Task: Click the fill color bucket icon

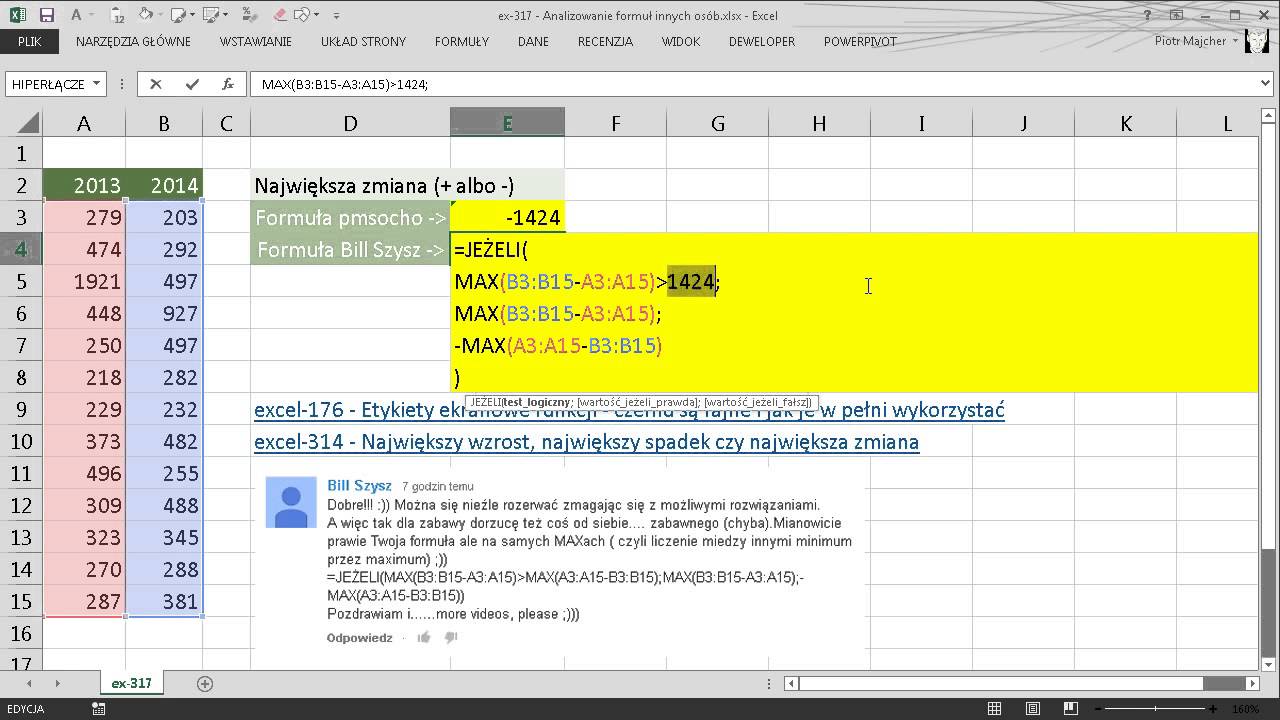Action: click(146, 15)
